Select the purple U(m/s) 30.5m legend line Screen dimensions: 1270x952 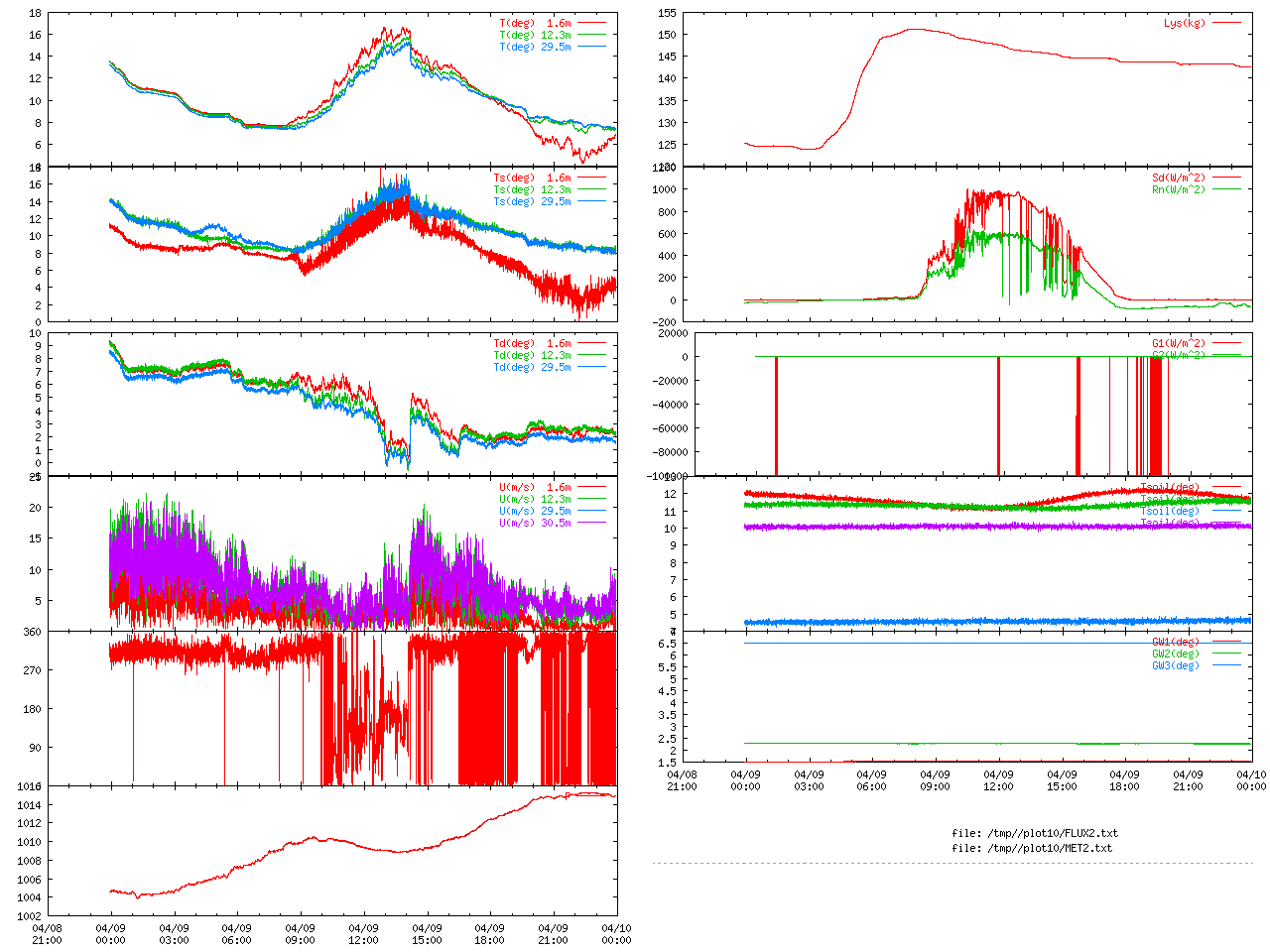(x=591, y=523)
